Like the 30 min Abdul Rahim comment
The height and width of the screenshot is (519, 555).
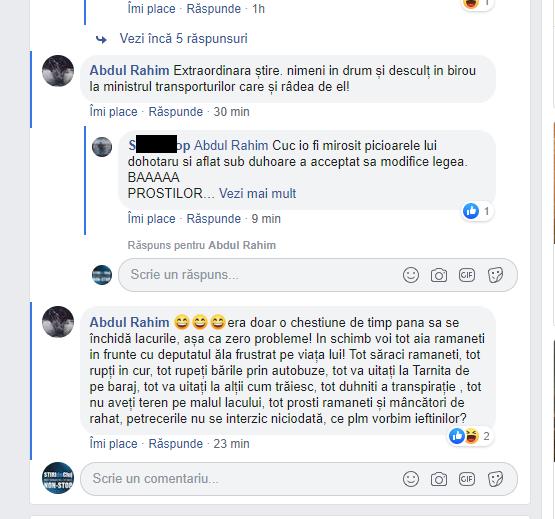pyautogui.click(x=113, y=112)
